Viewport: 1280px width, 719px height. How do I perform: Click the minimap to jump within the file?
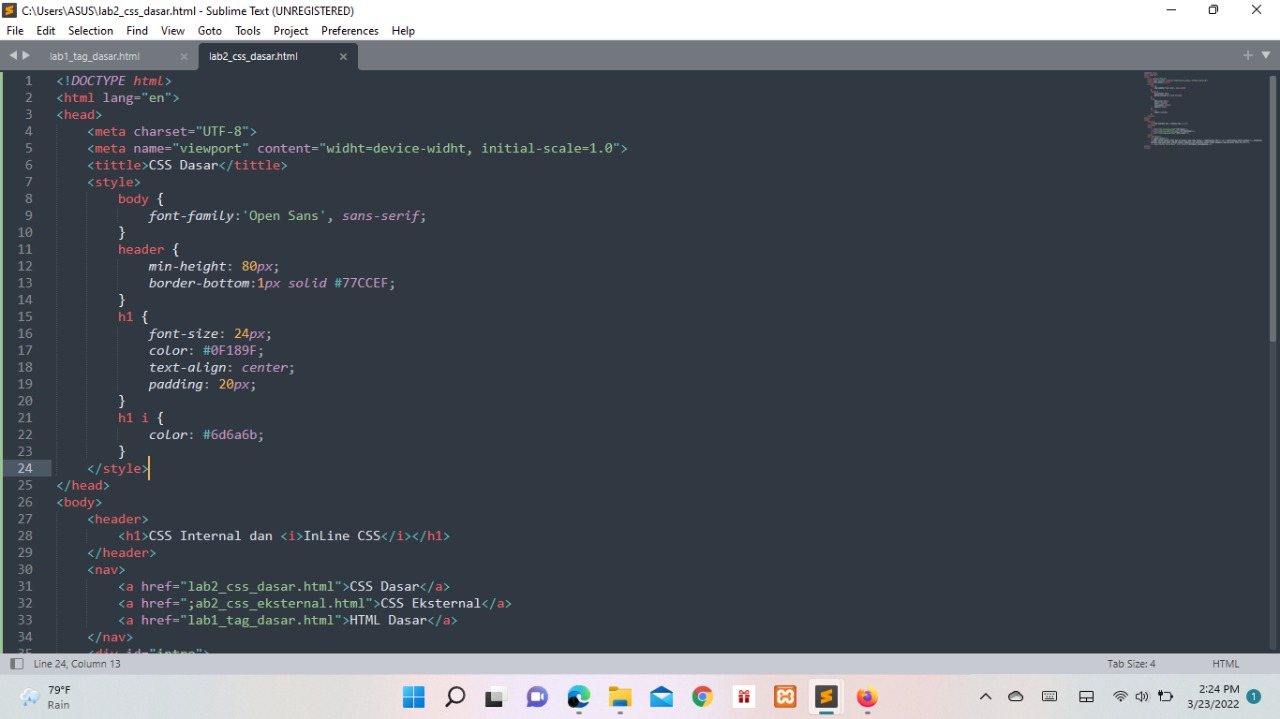(1200, 110)
